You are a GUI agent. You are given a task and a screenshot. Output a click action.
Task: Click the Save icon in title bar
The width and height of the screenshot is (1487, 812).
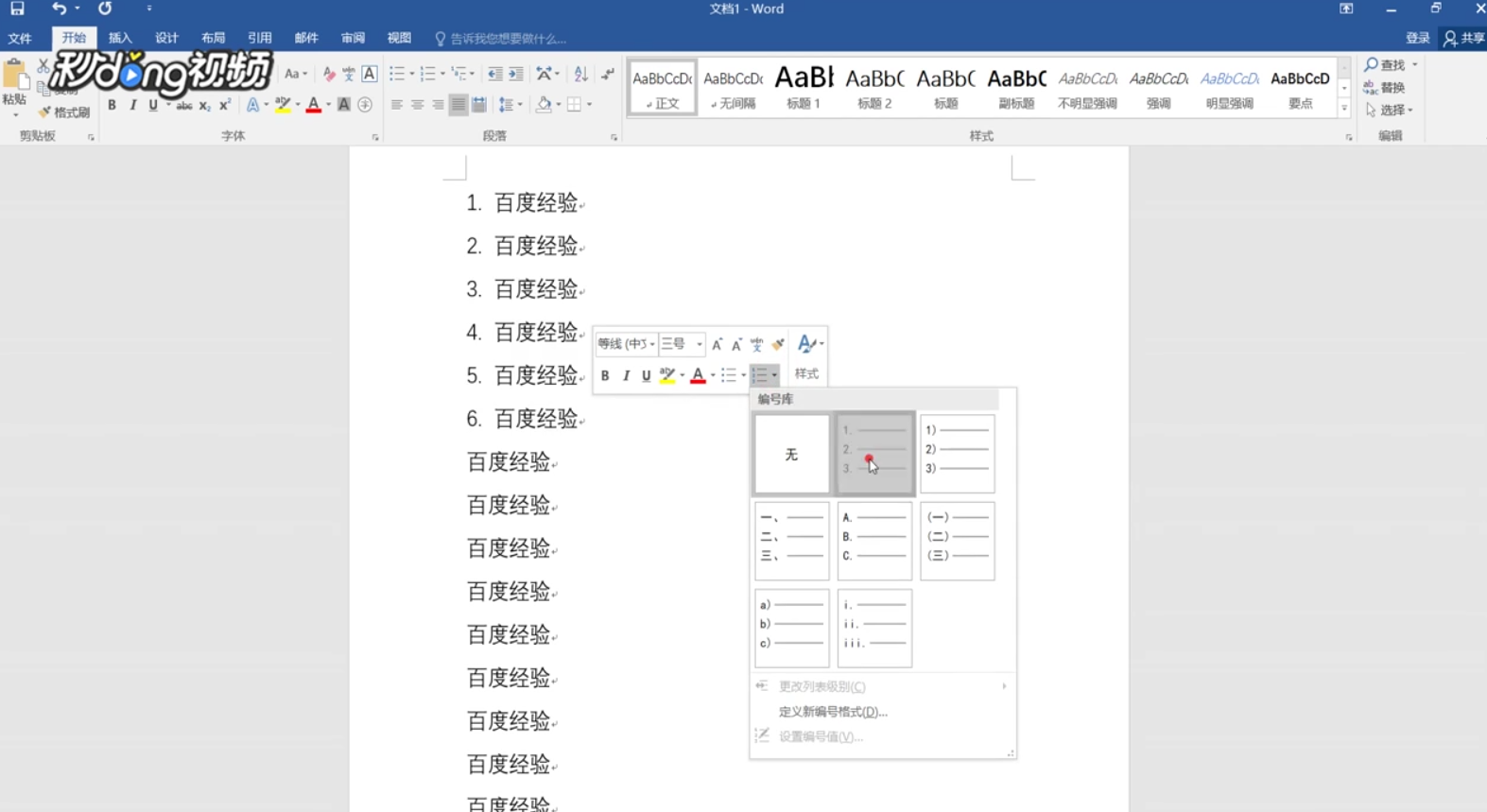click(x=17, y=9)
